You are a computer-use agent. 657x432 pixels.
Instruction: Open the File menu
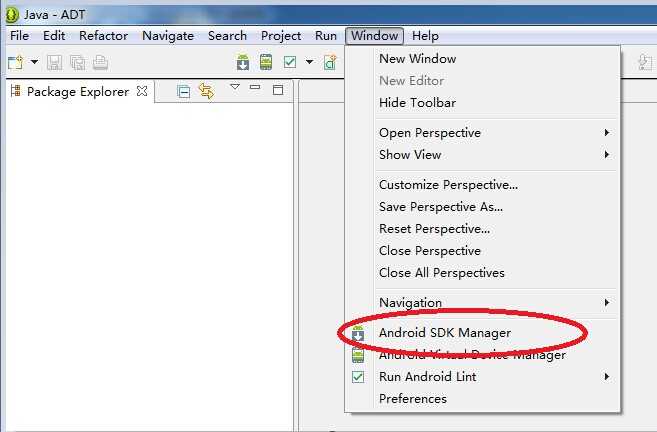coord(19,36)
